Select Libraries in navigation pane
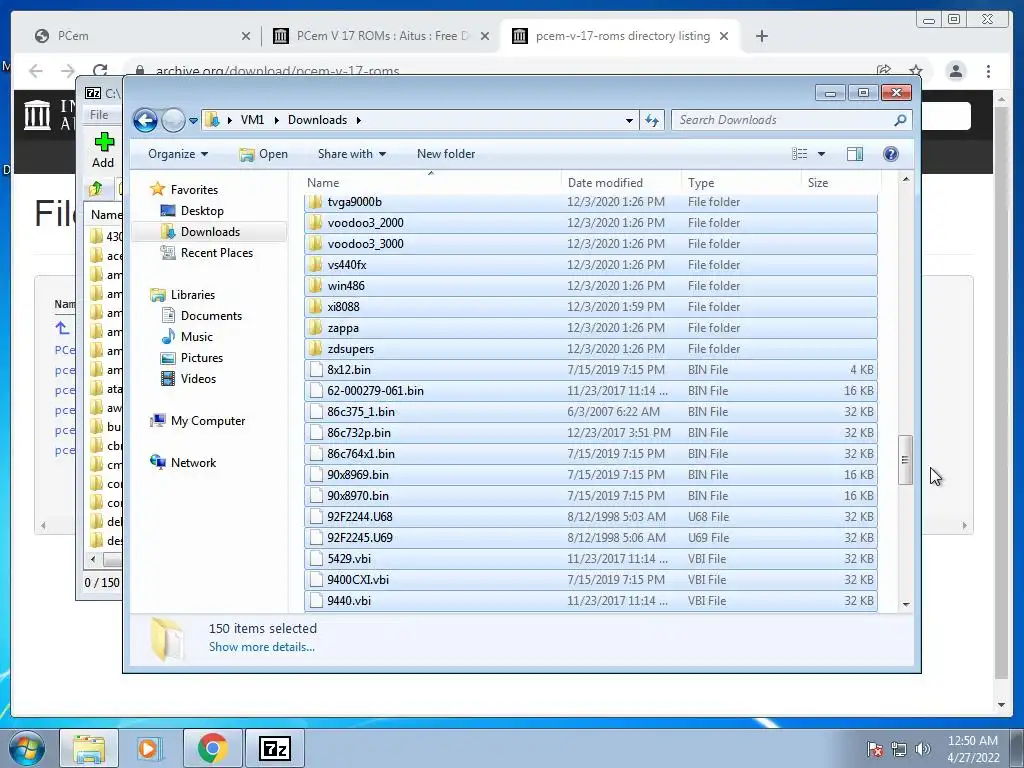The image size is (1024, 768). point(193,295)
